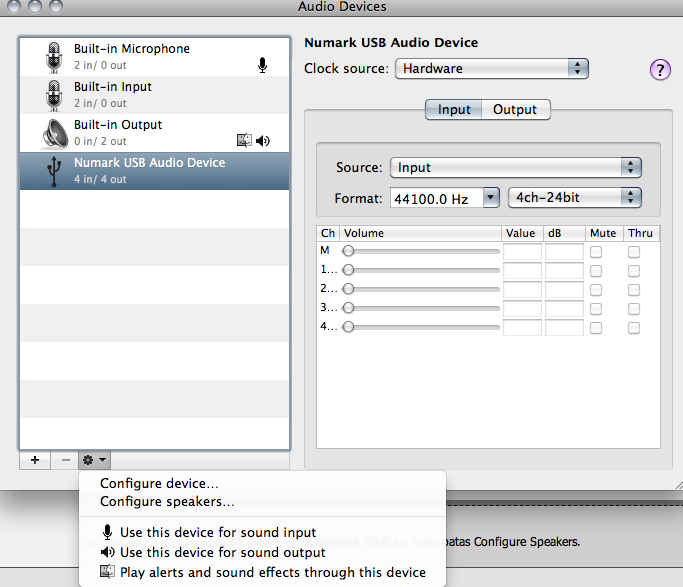Select the Built-in Microphone device row

click(x=155, y=57)
